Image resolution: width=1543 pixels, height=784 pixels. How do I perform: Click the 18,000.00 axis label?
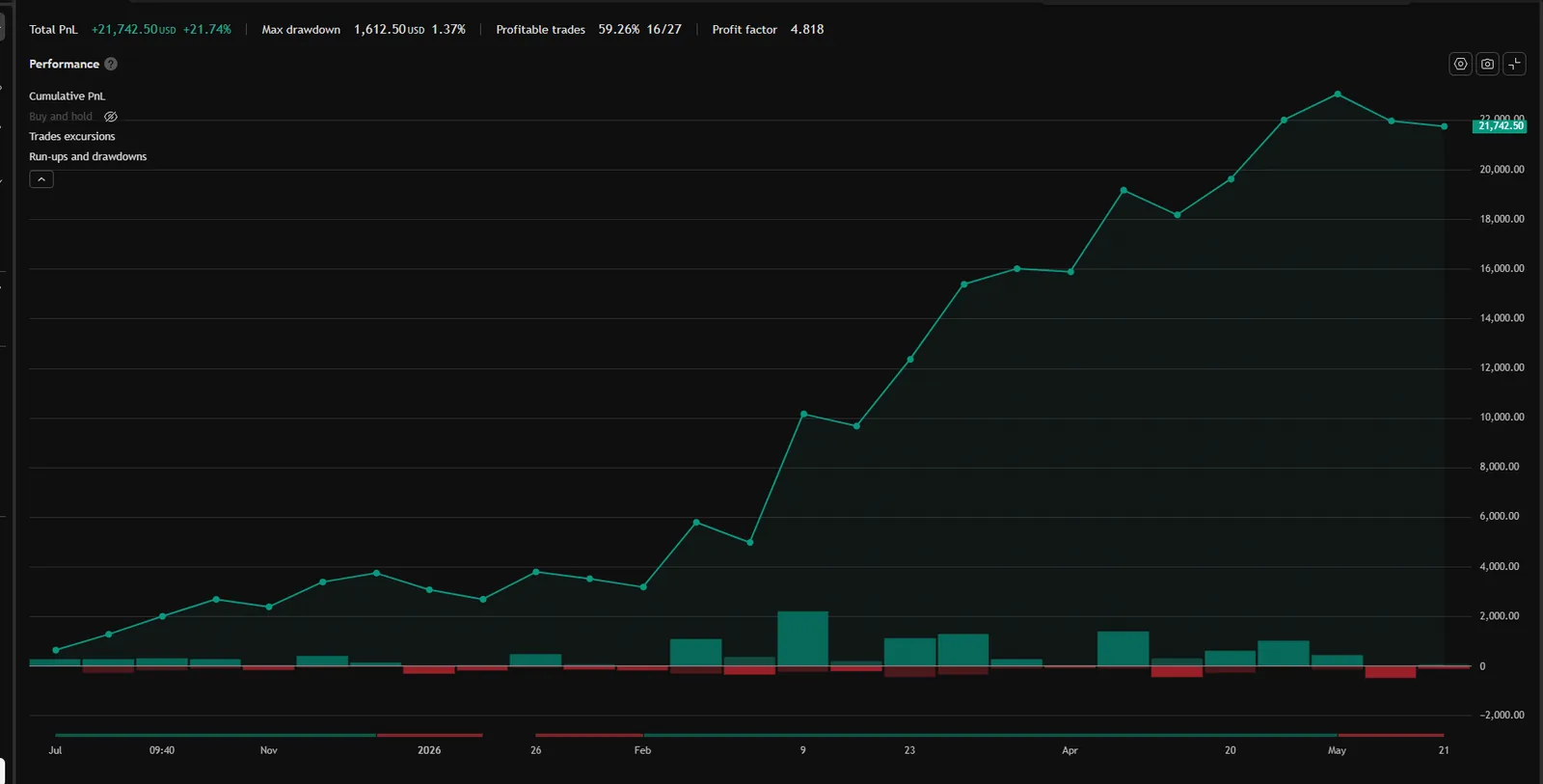pos(1502,219)
